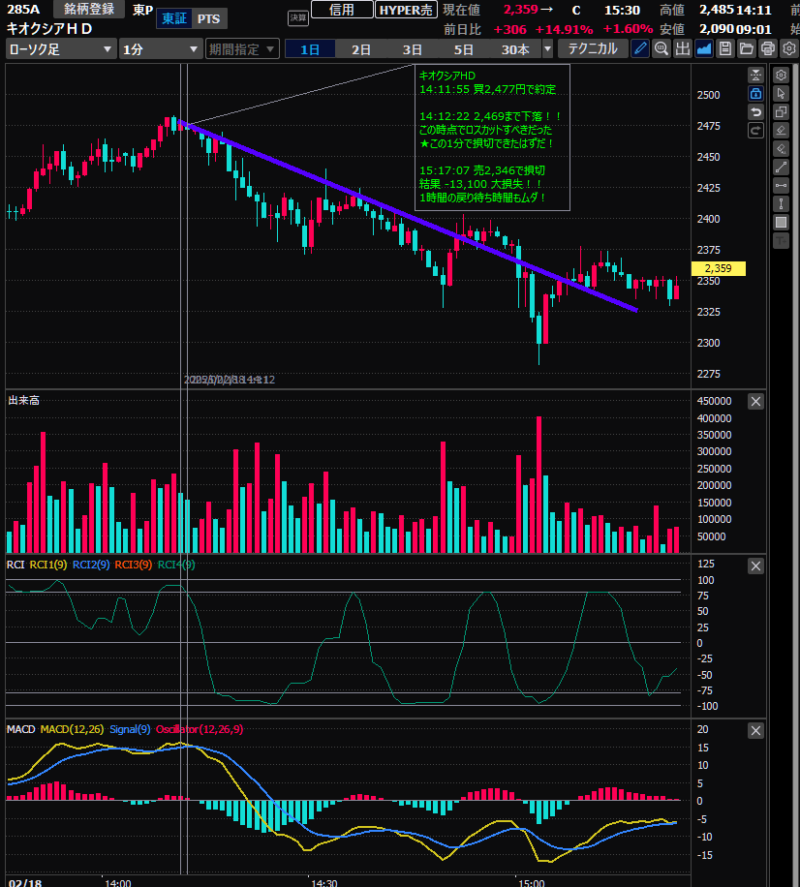Toggle the pencil drawing mode icon

[x=641, y=49]
